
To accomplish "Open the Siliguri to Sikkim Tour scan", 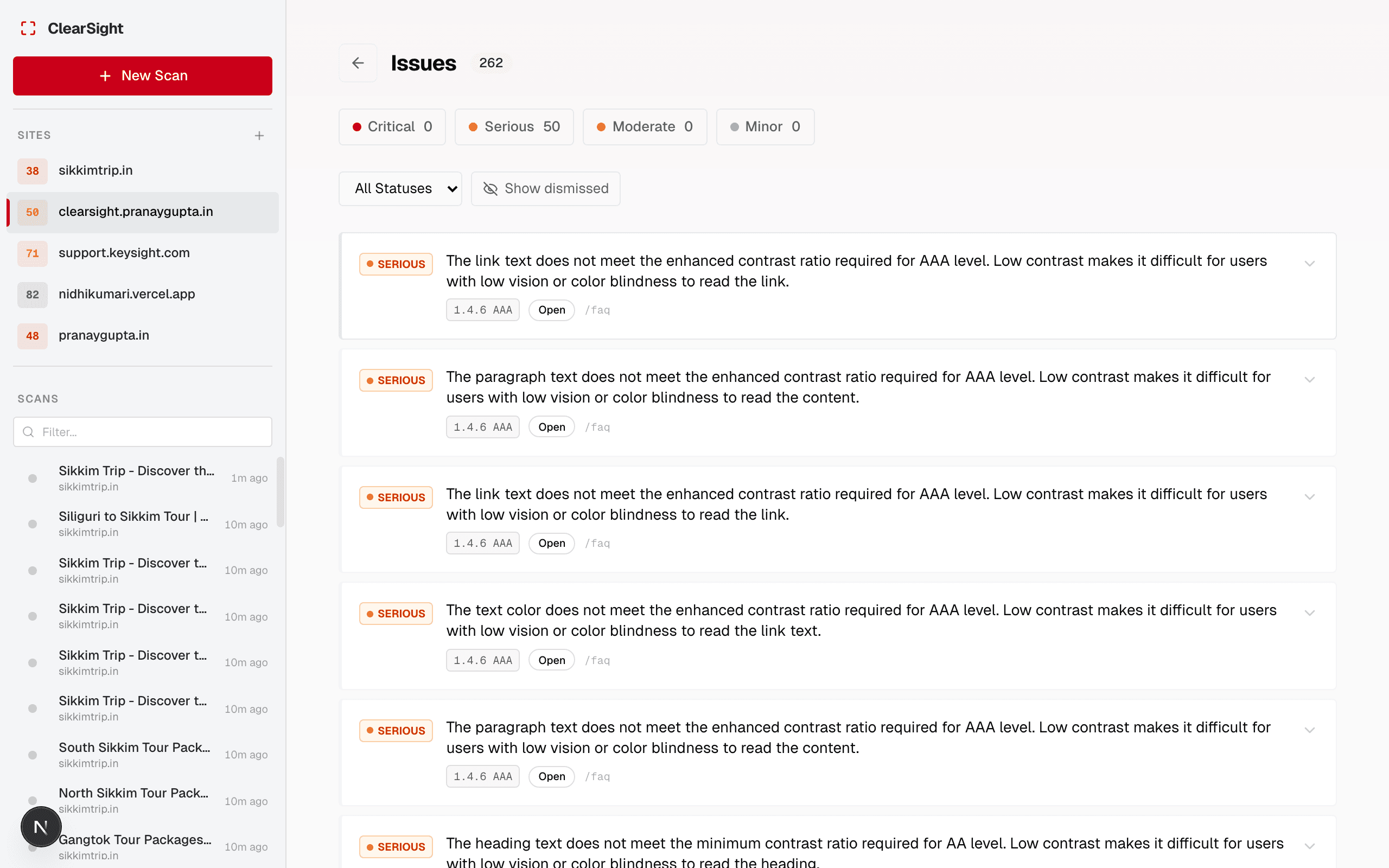I will point(142,524).
